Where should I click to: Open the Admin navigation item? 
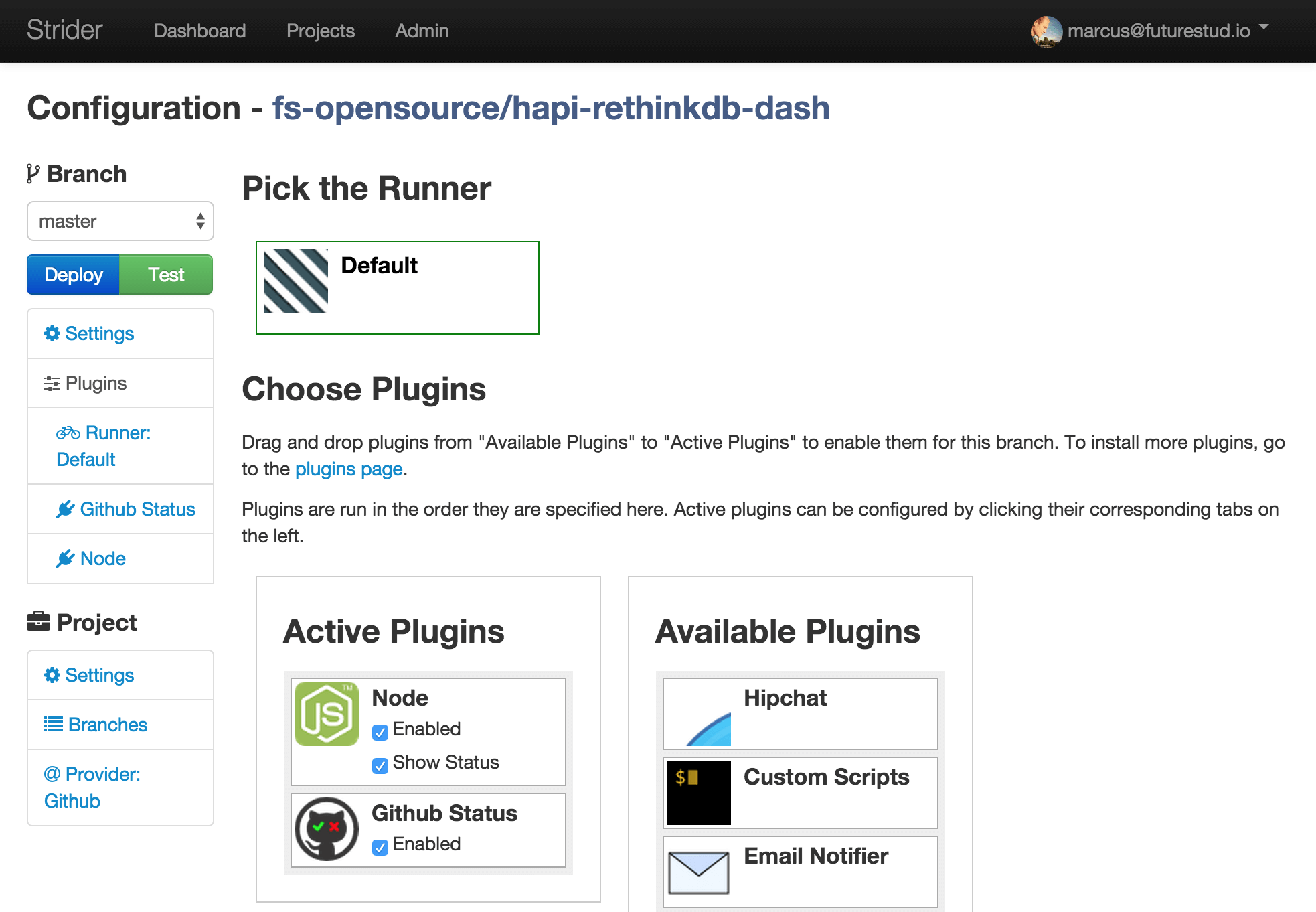coord(422,31)
